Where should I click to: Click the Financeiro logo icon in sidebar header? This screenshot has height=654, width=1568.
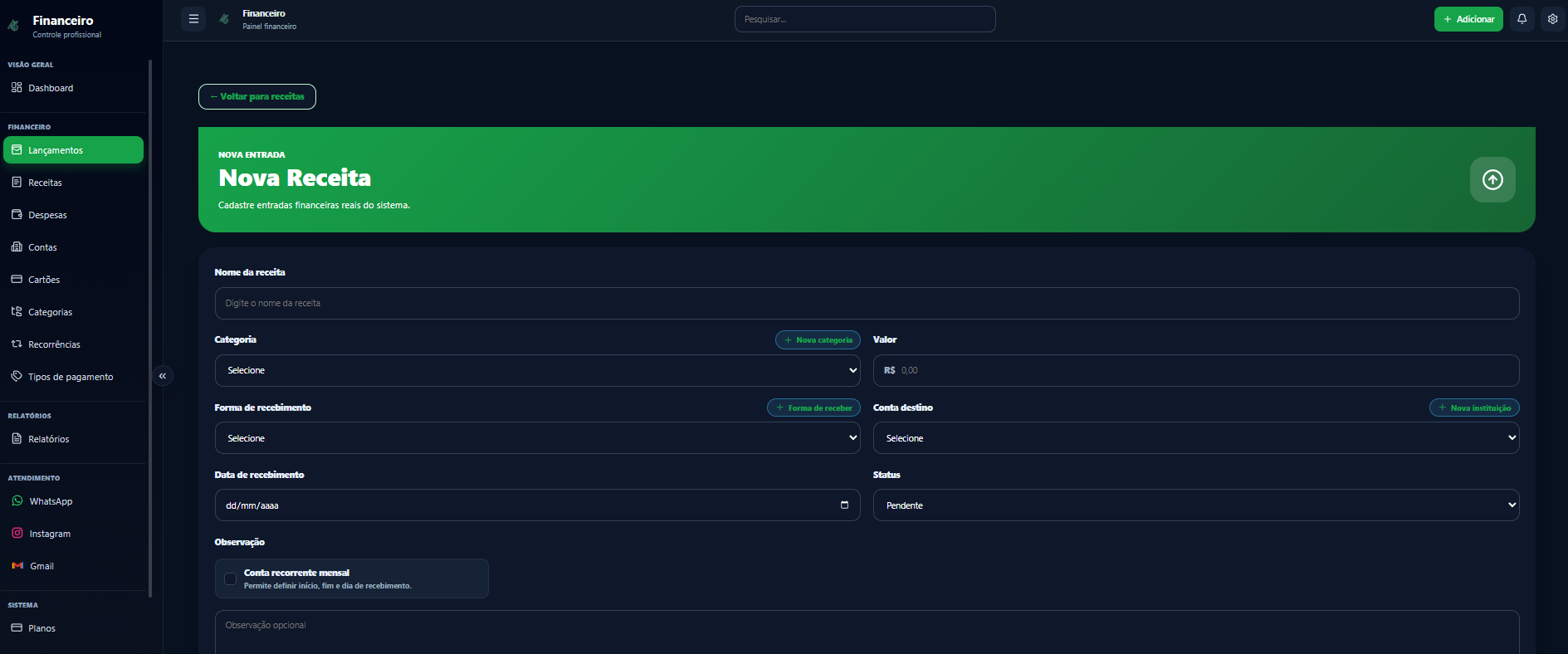point(13,26)
